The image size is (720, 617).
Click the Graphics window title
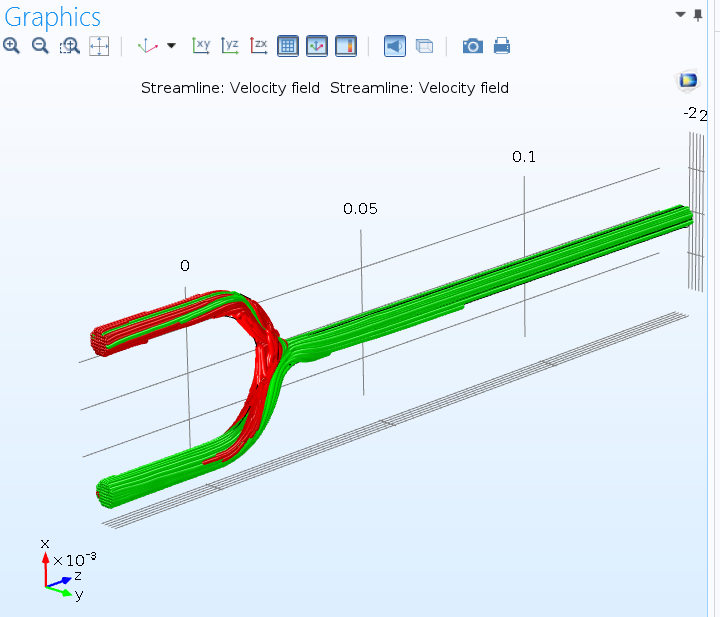point(52,17)
